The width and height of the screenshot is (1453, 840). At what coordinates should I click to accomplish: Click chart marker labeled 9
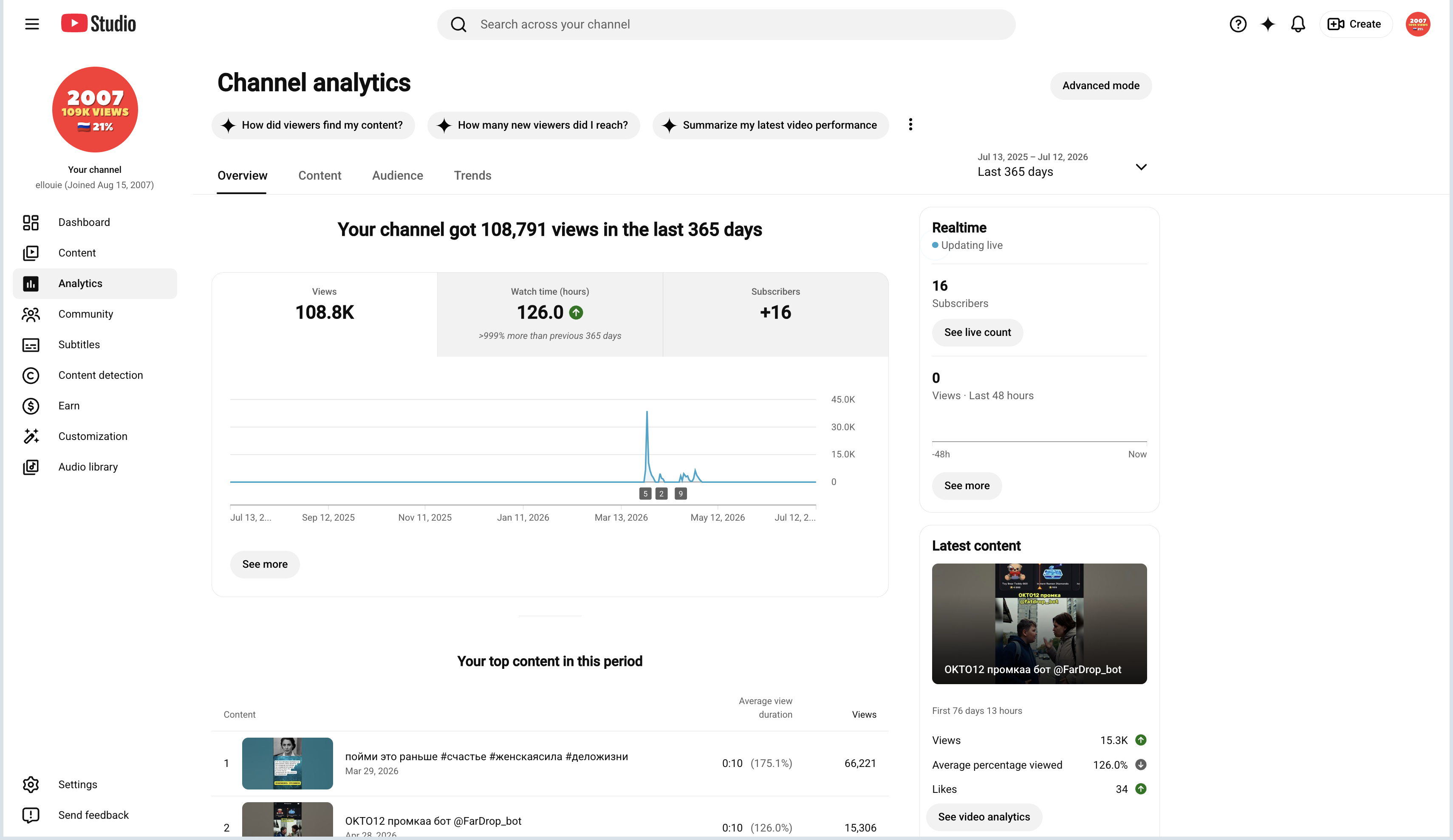tap(680, 494)
